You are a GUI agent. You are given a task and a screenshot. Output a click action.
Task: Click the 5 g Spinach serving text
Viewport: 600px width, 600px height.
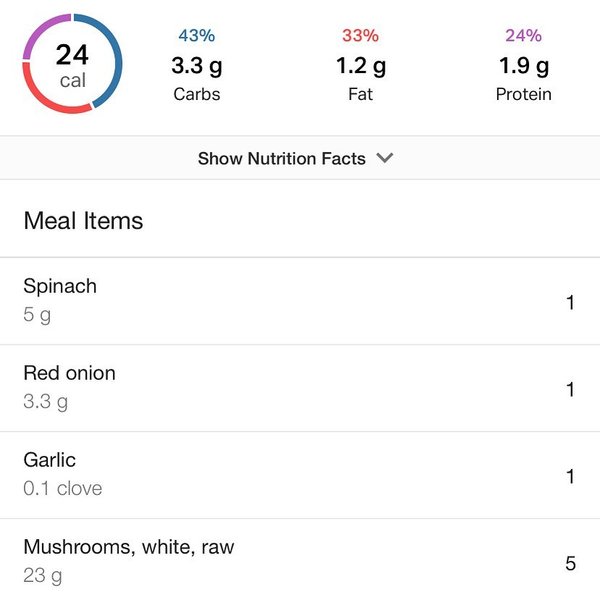coord(37,315)
